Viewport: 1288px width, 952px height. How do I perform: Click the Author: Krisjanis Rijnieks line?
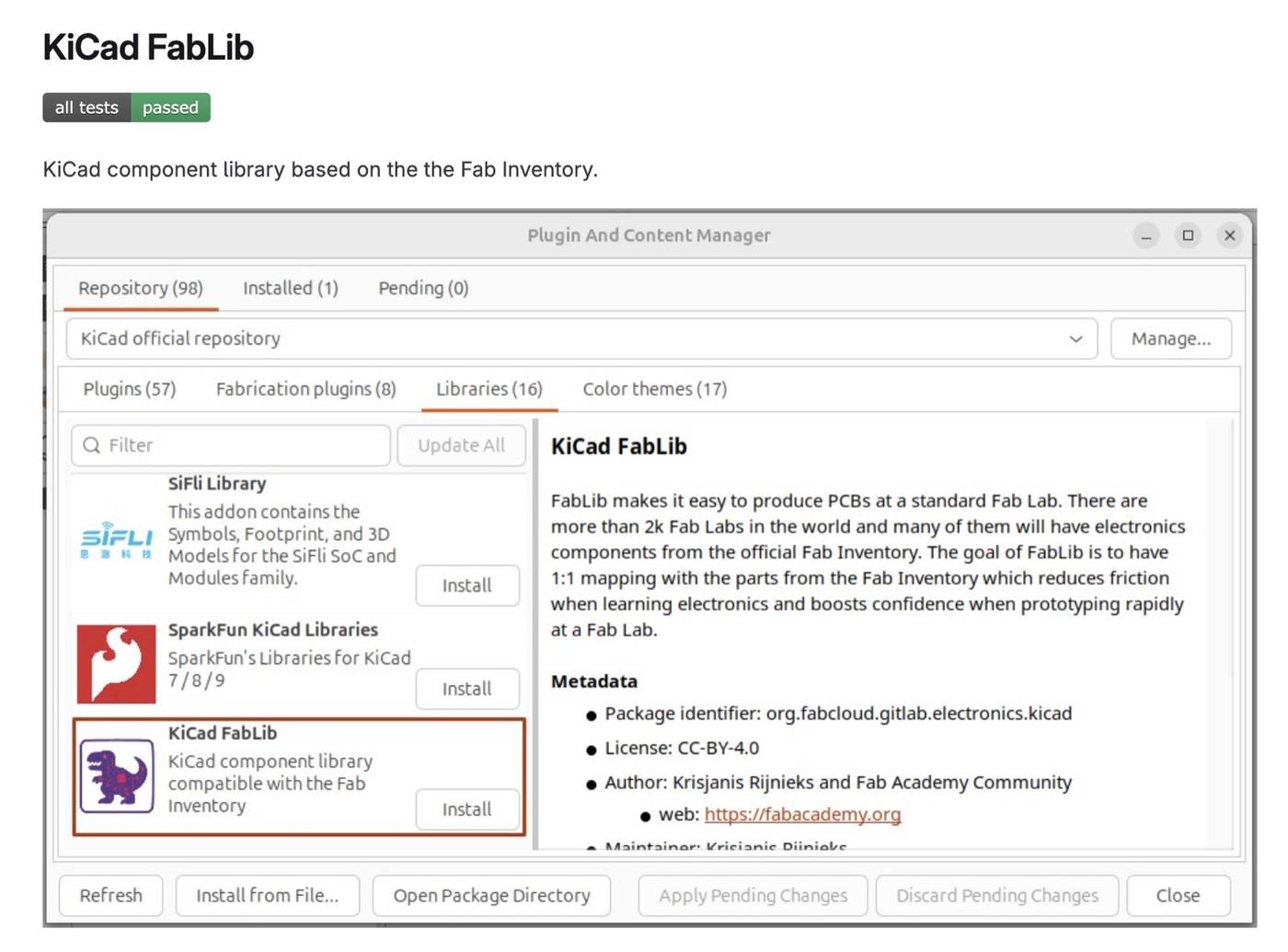838,783
